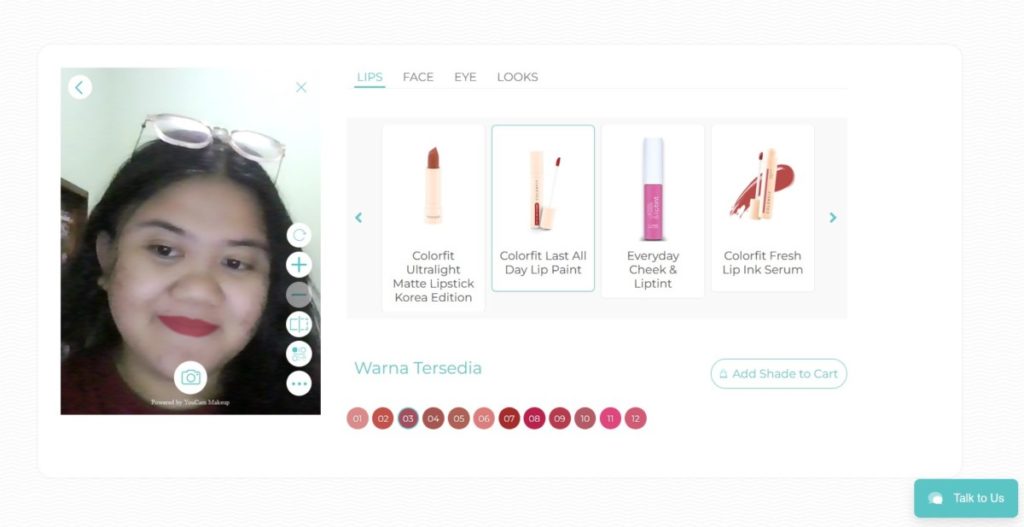Choose shade 11 pink swatch
The height and width of the screenshot is (527, 1024).
click(611, 419)
